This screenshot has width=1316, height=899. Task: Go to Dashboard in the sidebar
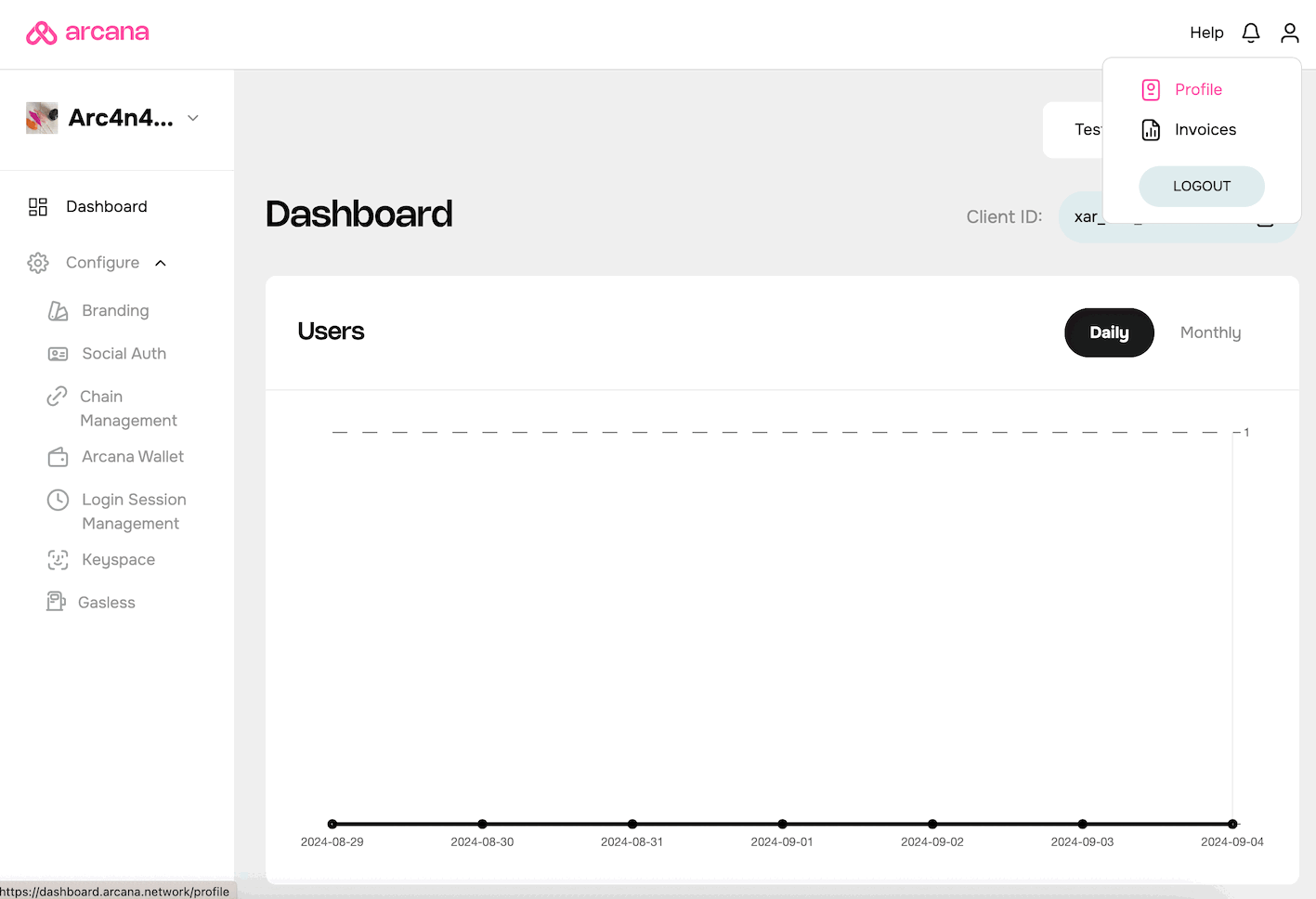(107, 206)
